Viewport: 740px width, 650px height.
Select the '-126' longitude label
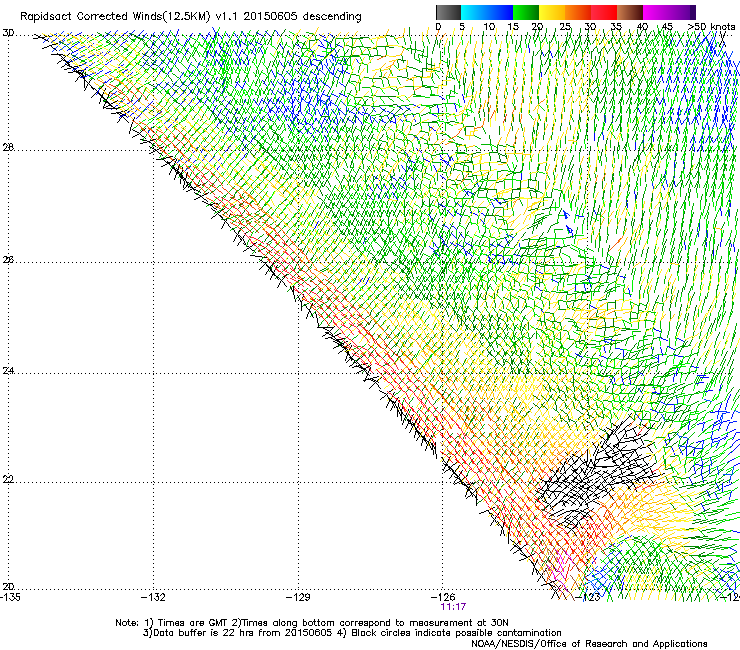[443, 597]
